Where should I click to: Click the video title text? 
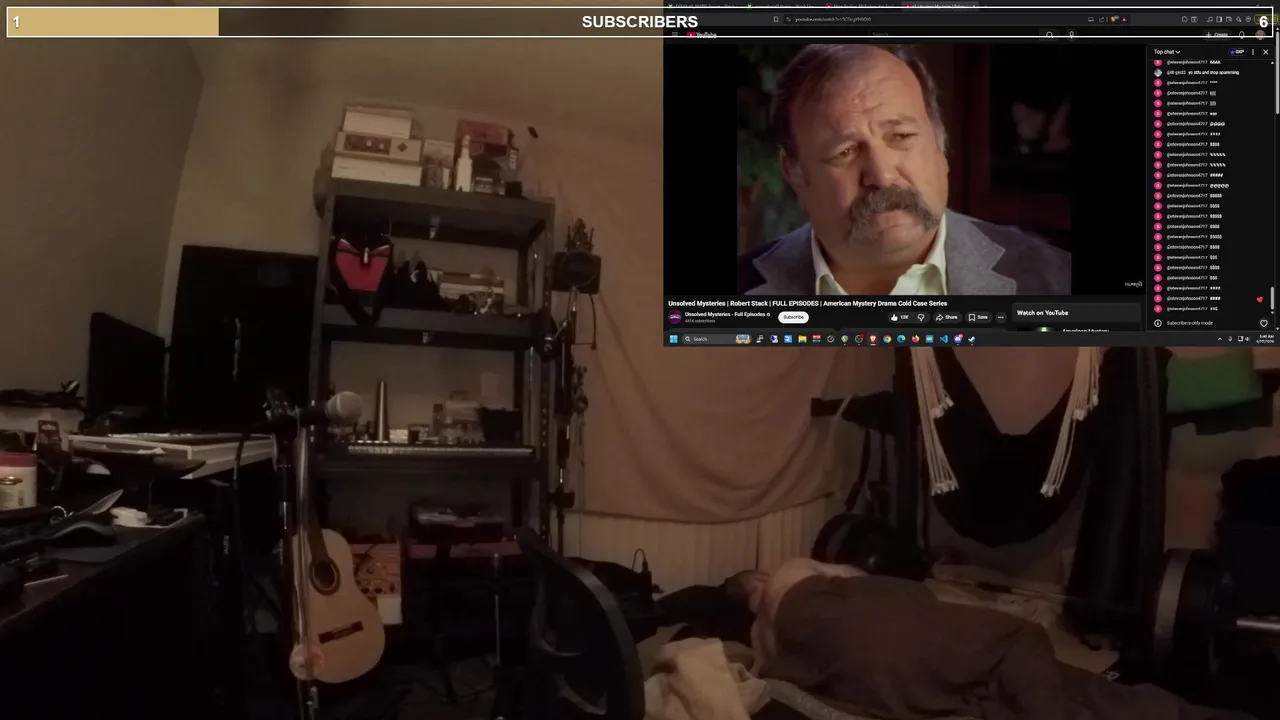coord(808,303)
